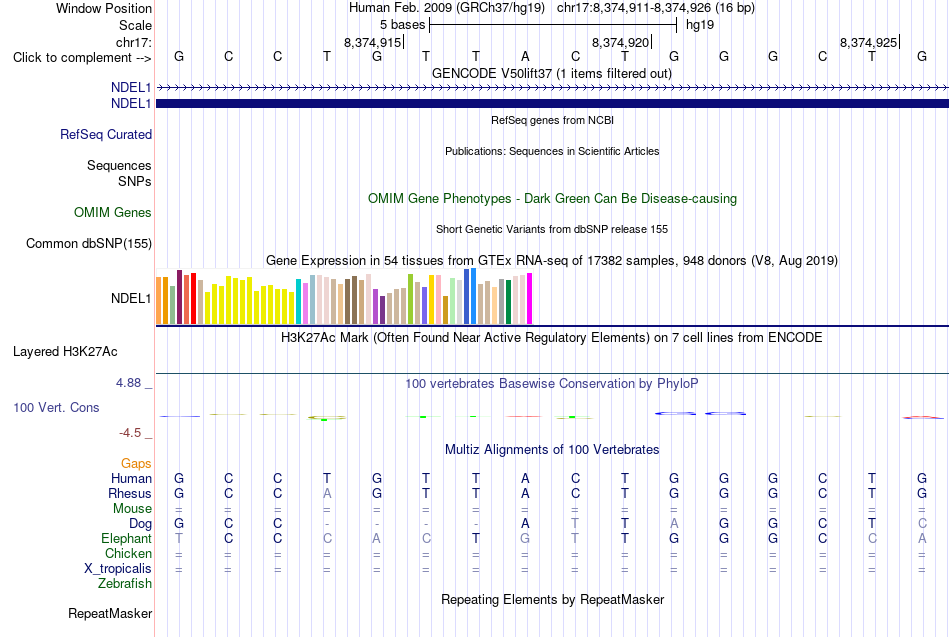Click the Scale label on the left
This screenshot has height=637, width=950.
pos(135,25)
